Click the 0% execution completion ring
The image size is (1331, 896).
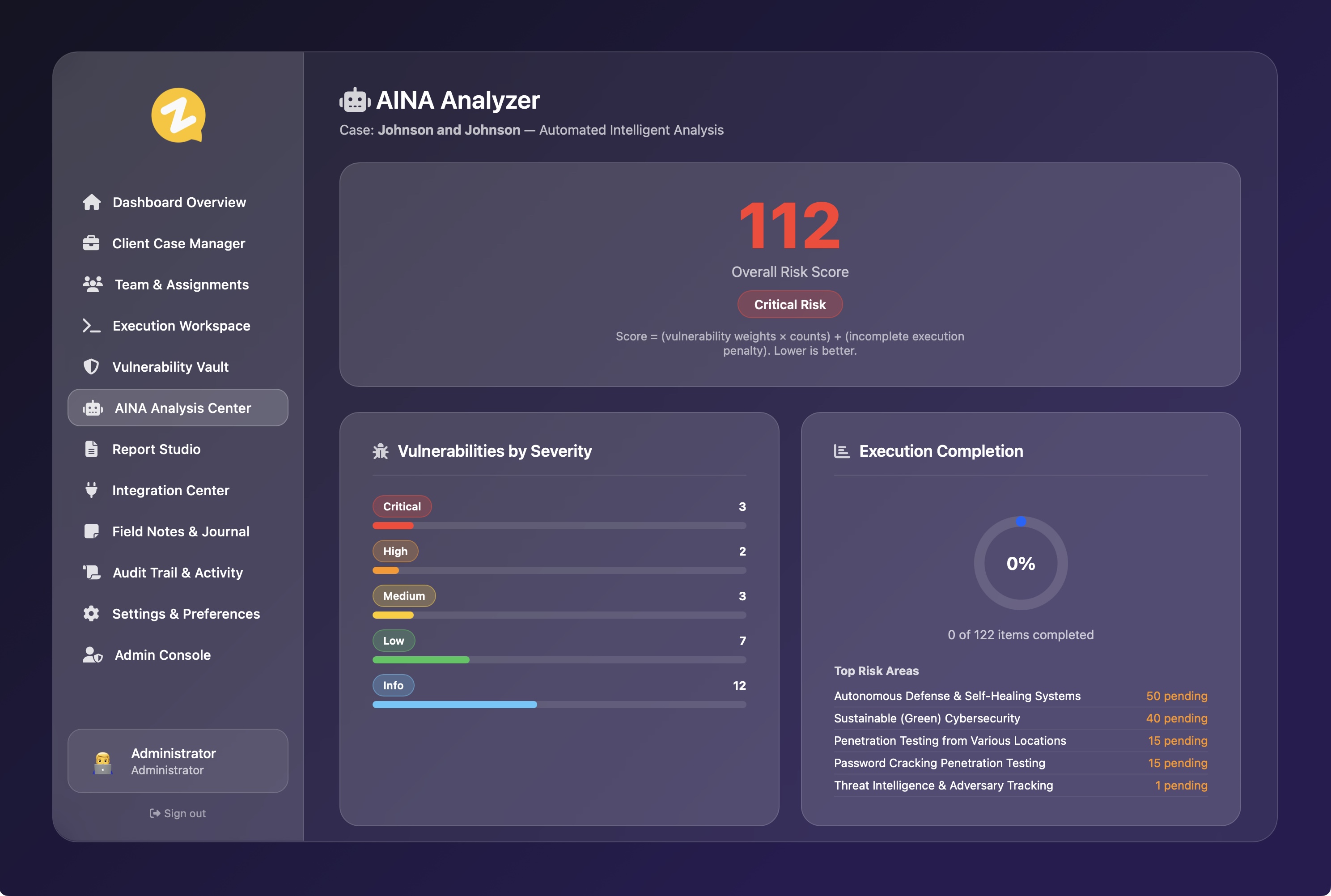coord(1020,564)
